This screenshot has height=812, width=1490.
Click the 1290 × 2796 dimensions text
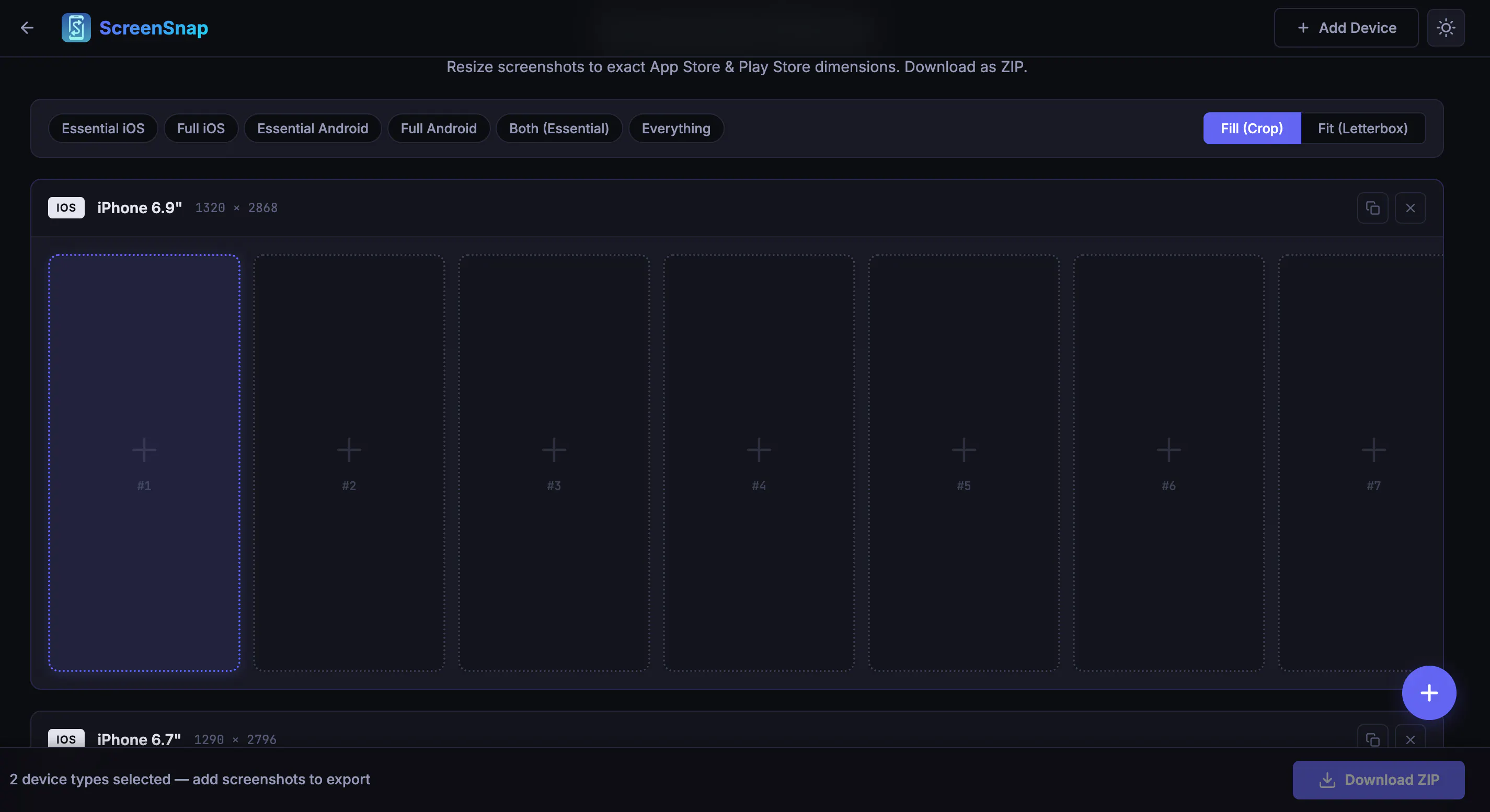[235, 740]
